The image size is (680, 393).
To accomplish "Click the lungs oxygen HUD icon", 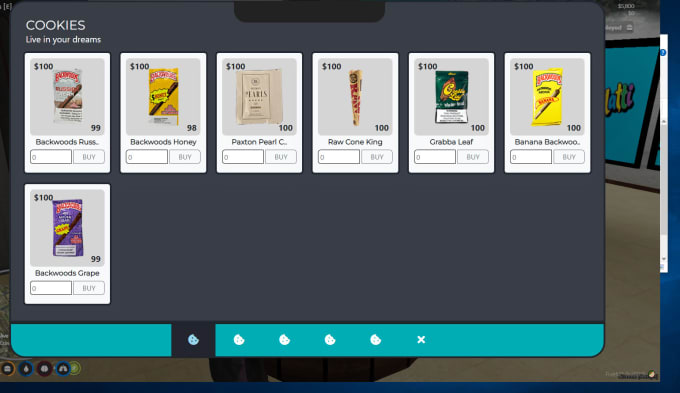I will pos(63,369).
